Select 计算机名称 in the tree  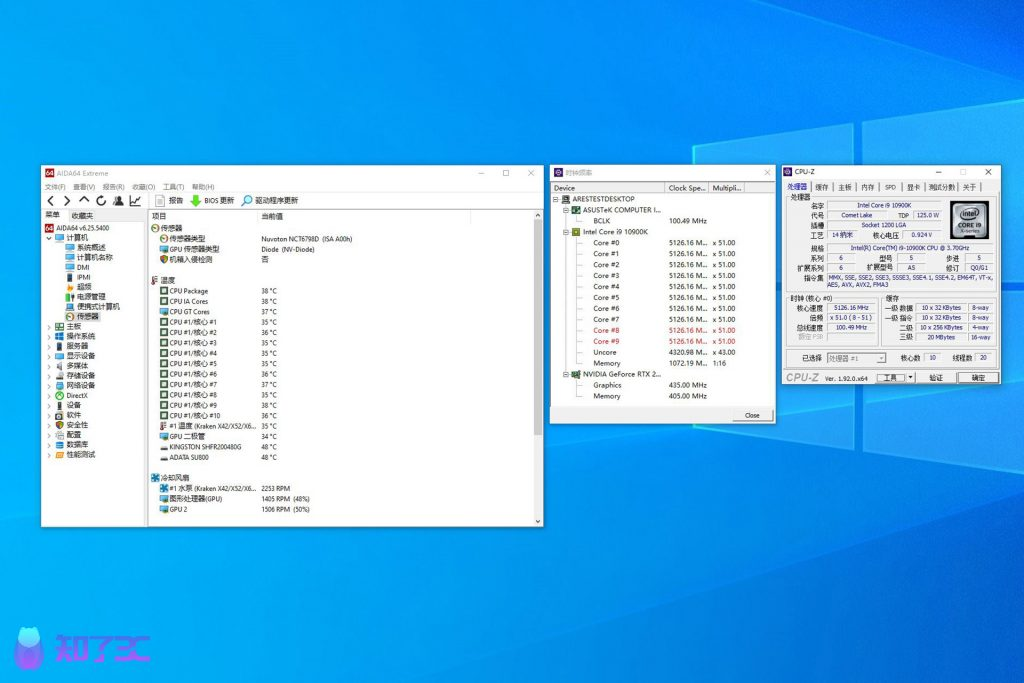coord(89,257)
